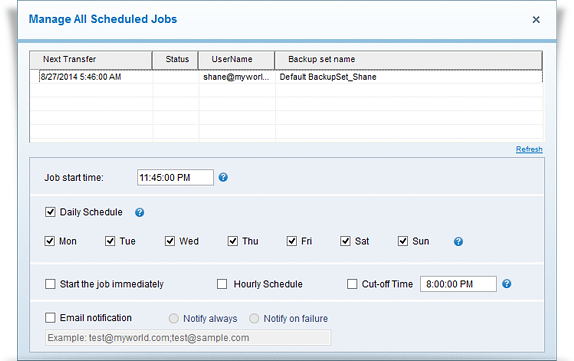Click help icon after the Sun checkbox
574x361 pixels.
pyautogui.click(x=458, y=242)
